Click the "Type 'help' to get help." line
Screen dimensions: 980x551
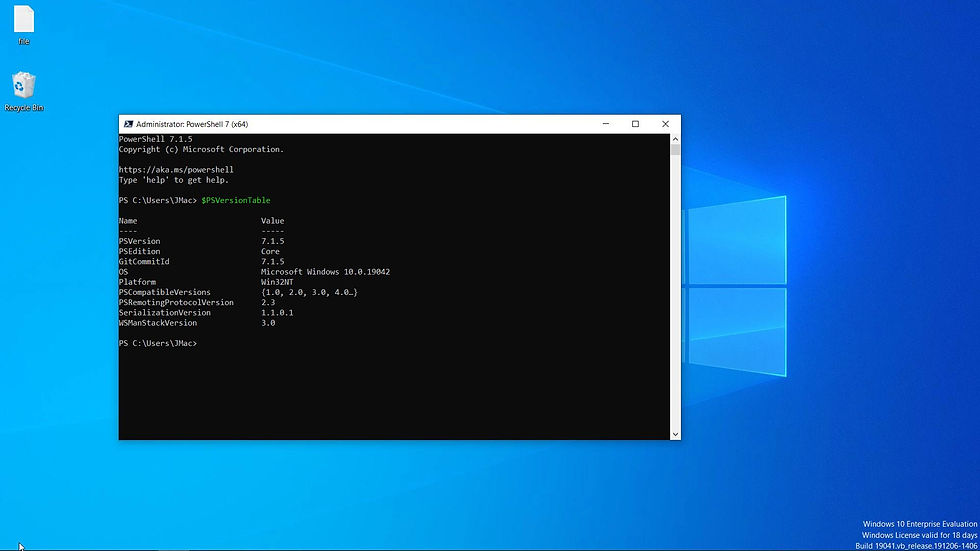pos(174,180)
